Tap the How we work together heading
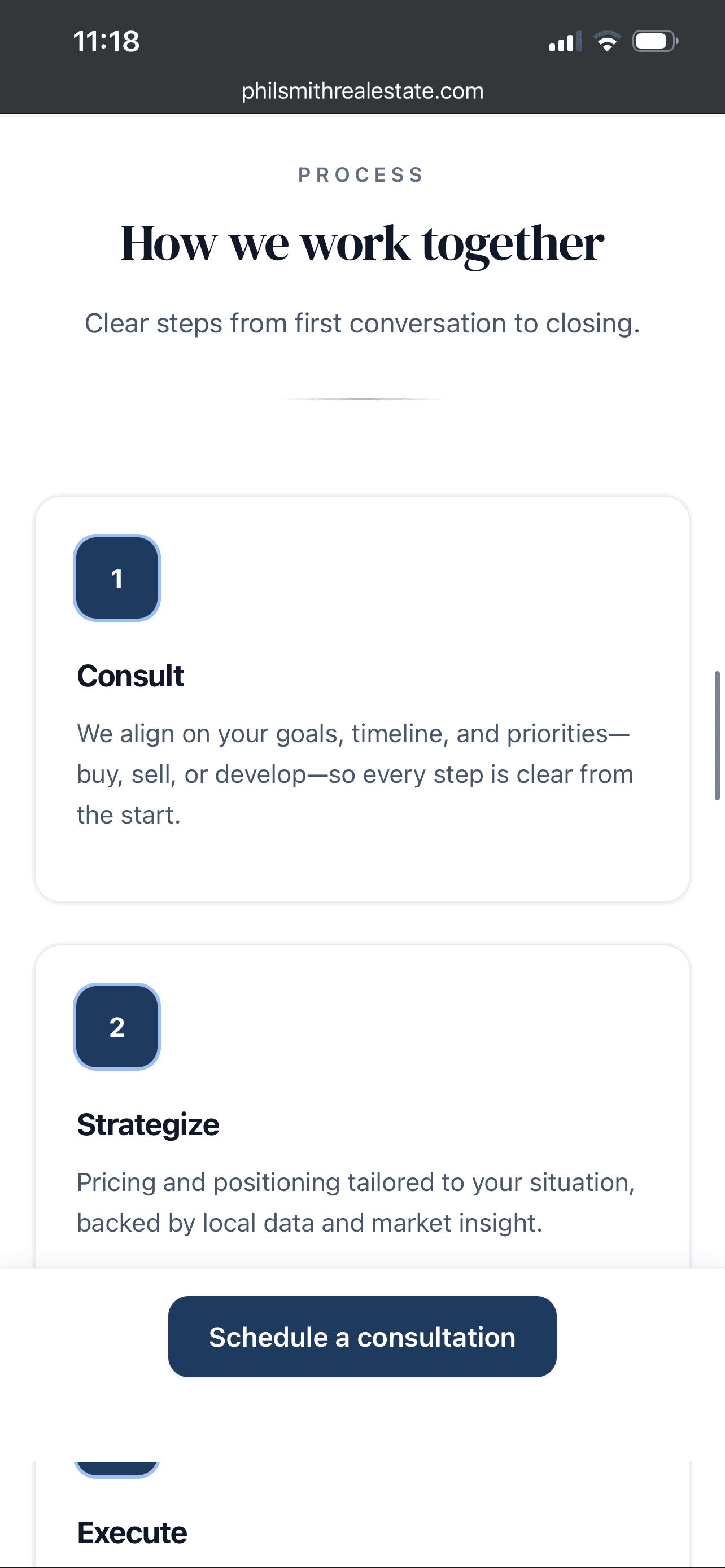The width and height of the screenshot is (725, 1568). (x=362, y=242)
